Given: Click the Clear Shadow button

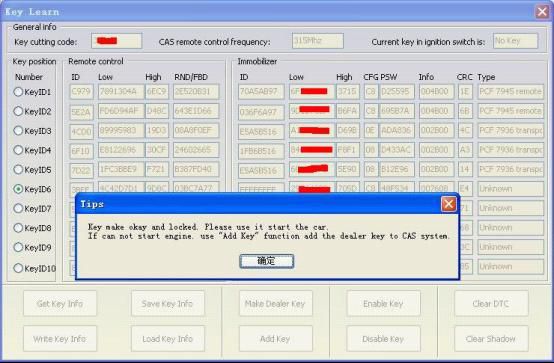Looking at the screenshot, I should [x=491, y=339].
